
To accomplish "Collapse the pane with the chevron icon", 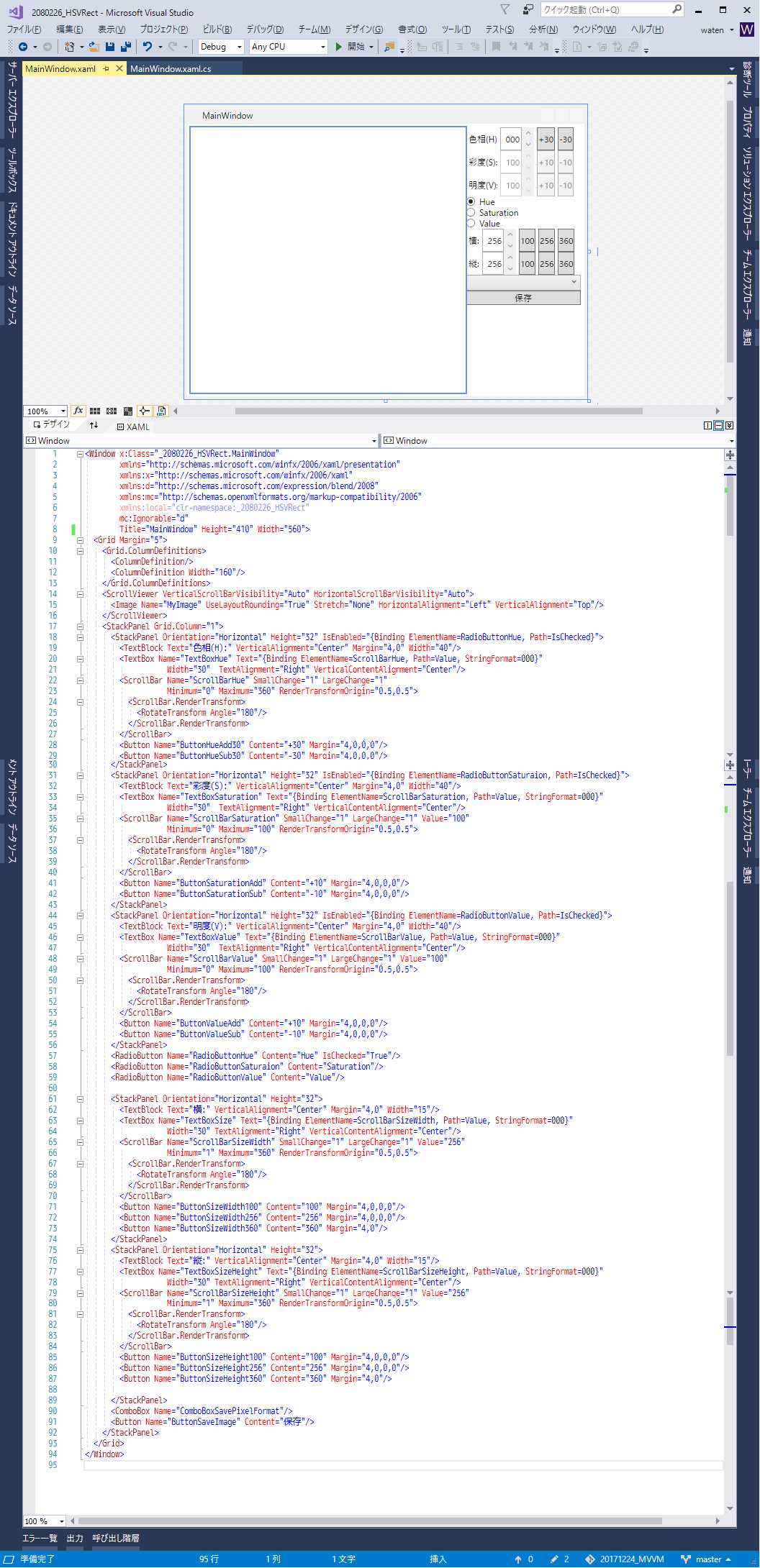I will (x=729, y=426).
